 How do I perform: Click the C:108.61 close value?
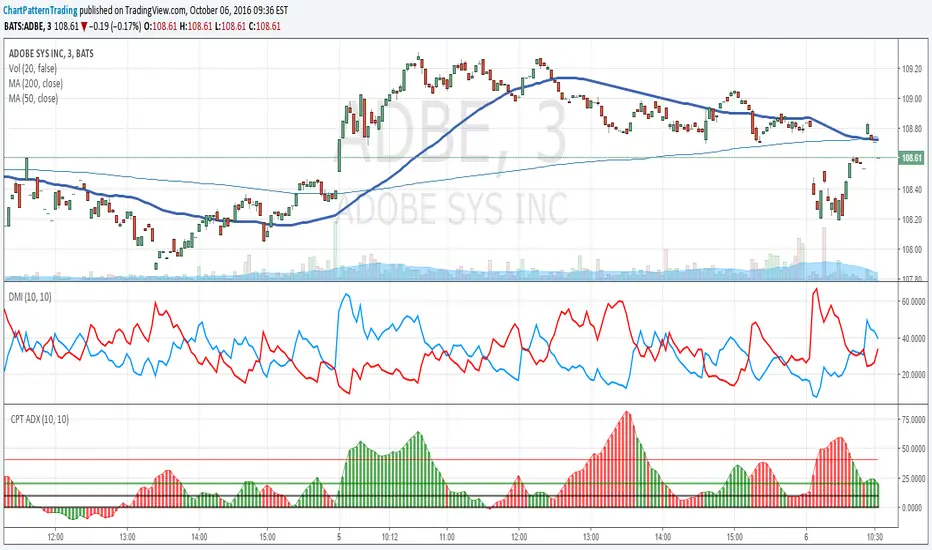click(x=265, y=26)
